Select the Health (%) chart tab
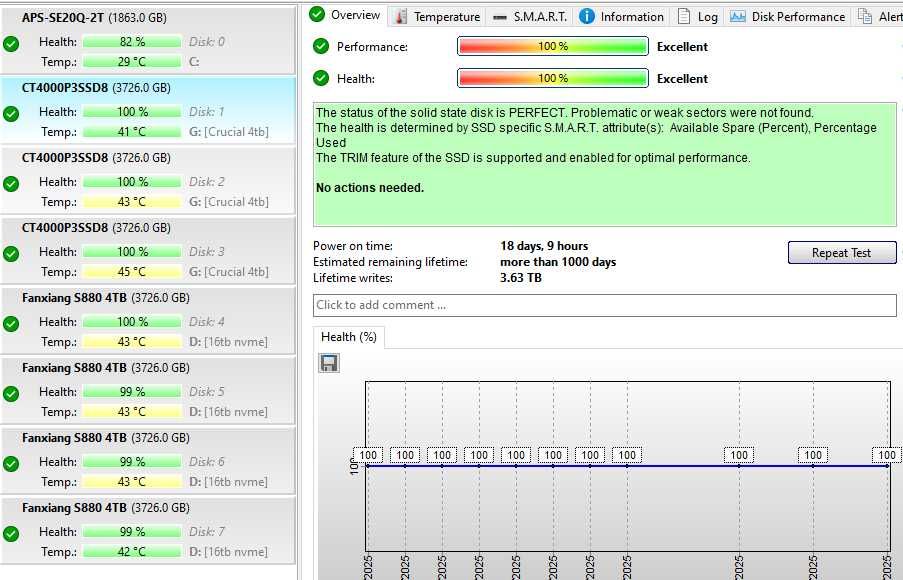The width and height of the screenshot is (903, 580). tap(349, 337)
